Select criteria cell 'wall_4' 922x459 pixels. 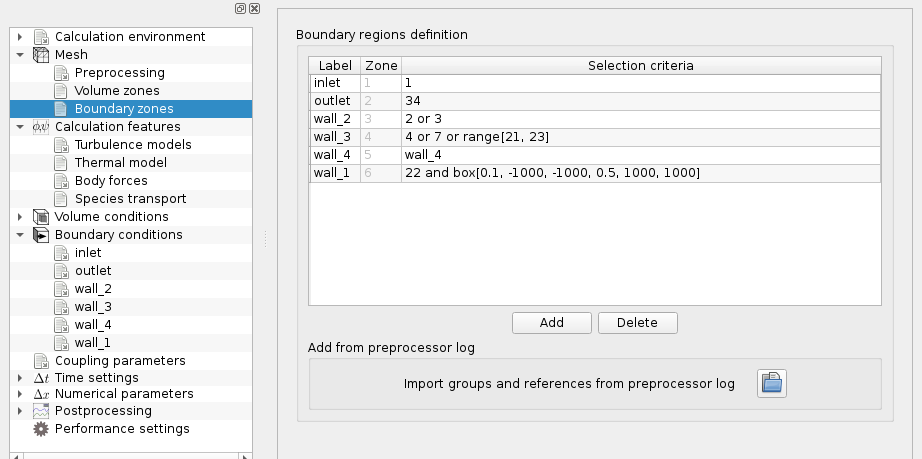641,155
